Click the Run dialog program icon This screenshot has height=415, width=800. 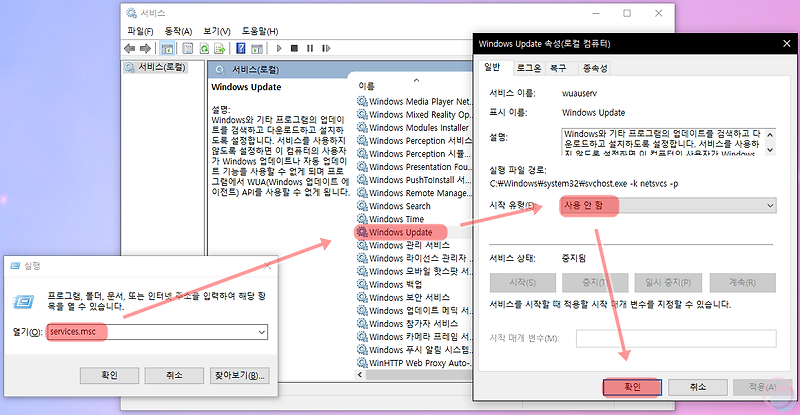pyautogui.click(x=23, y=302)
